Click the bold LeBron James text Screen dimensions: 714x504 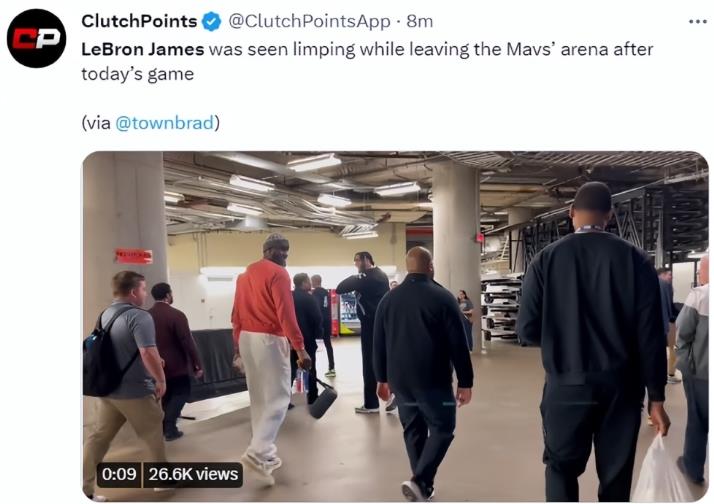(x=143, y=49)
